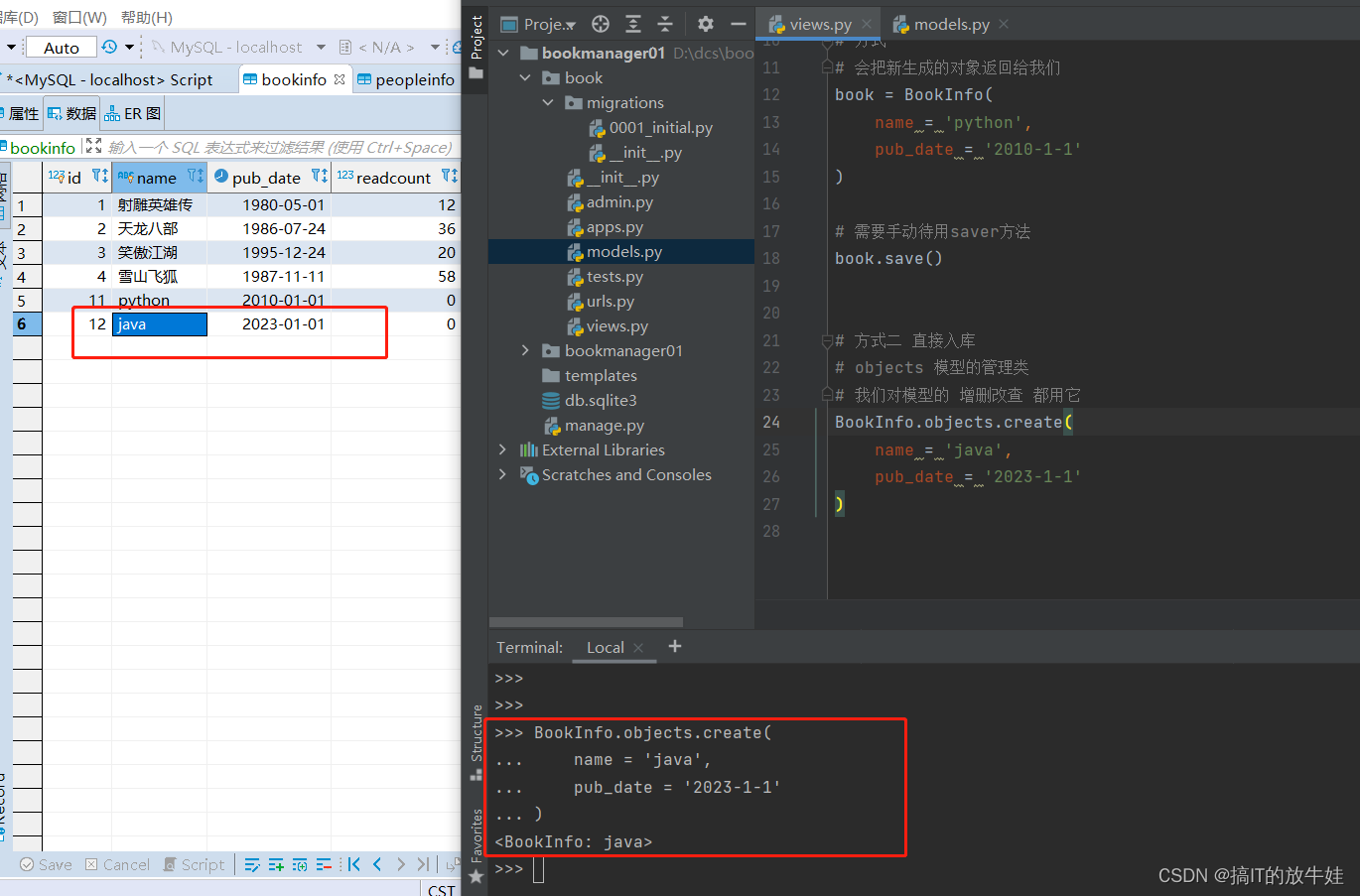Click the pub_date column filter icon

pos(319,177)
